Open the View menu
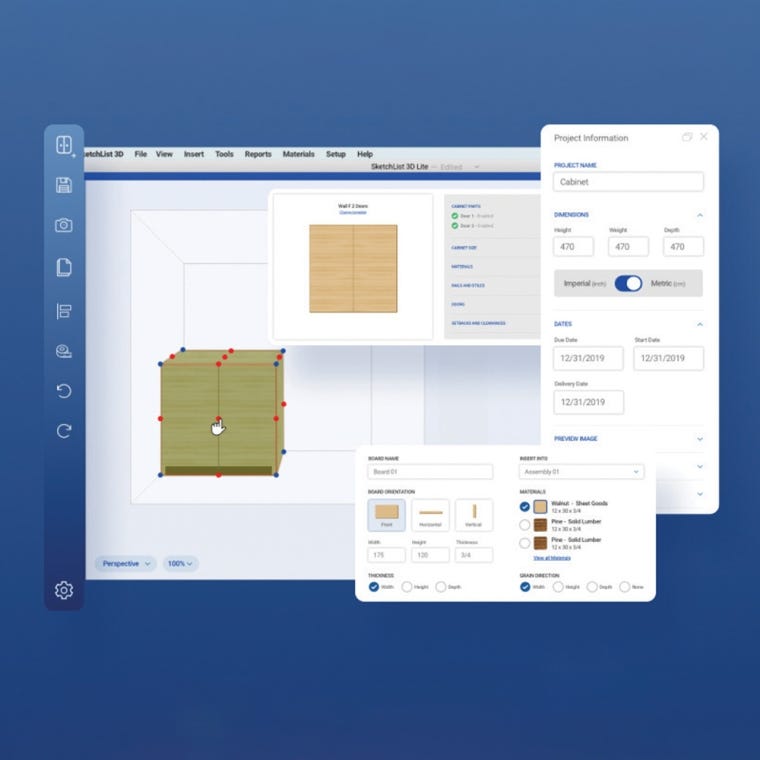760x760 pixels. 164,154
